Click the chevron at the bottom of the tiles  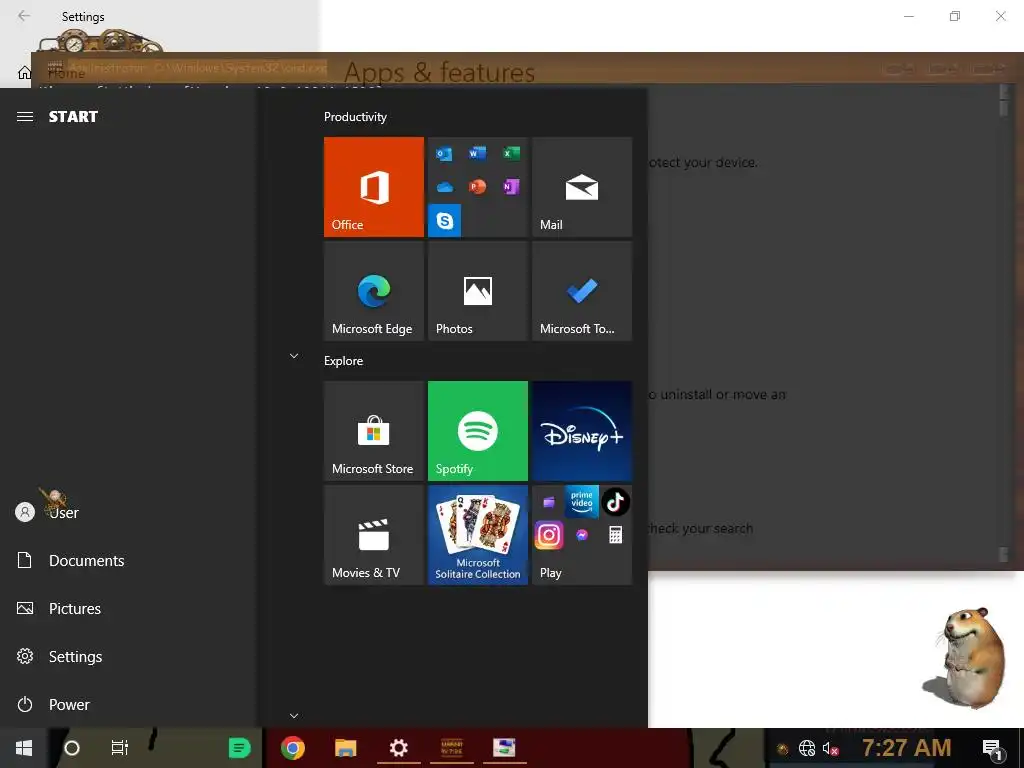pyautogui.click(x=294, y=716)
